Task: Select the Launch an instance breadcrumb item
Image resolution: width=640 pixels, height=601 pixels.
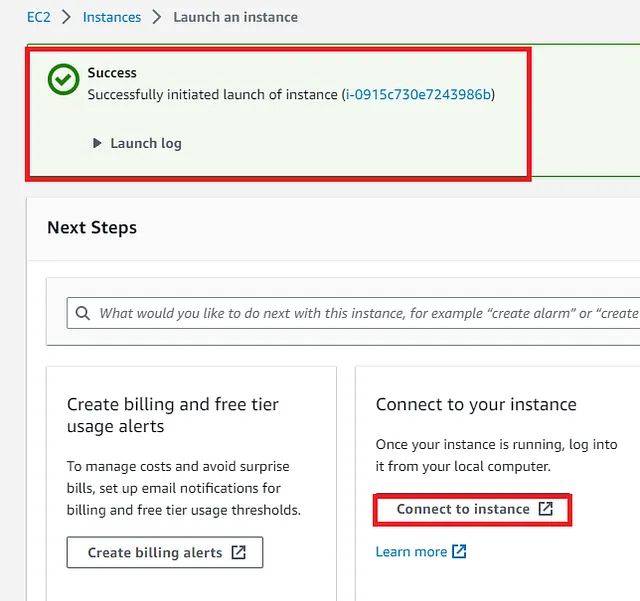Action: 236,17
